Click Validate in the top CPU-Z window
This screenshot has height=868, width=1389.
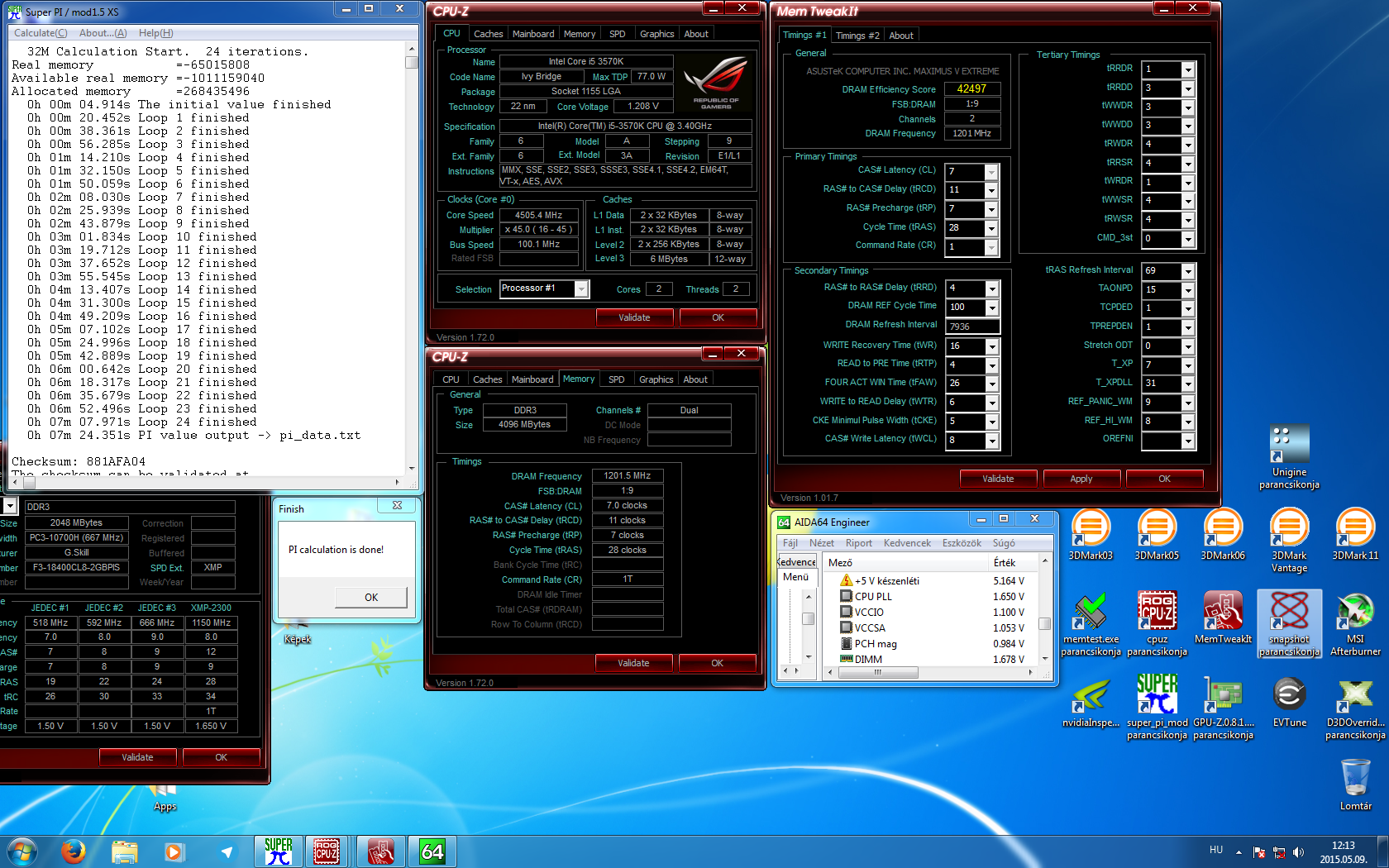click(x=634, y=317)
